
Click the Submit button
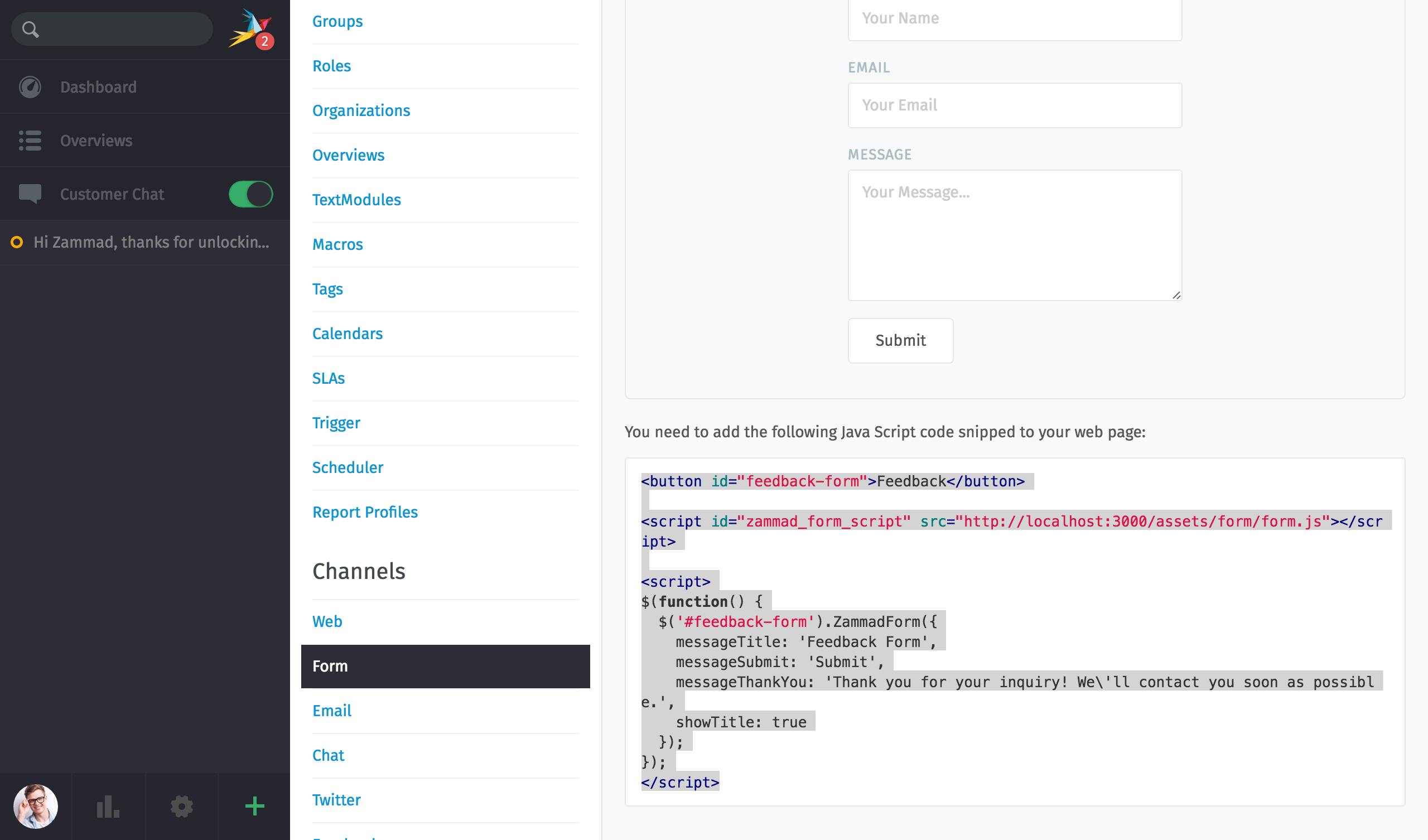pyautogui.click(x=900, y=341)
